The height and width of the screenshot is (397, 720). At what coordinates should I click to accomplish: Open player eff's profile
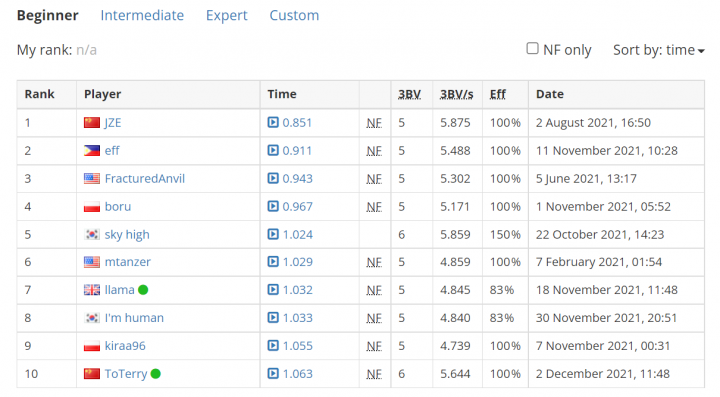[112, 151]
